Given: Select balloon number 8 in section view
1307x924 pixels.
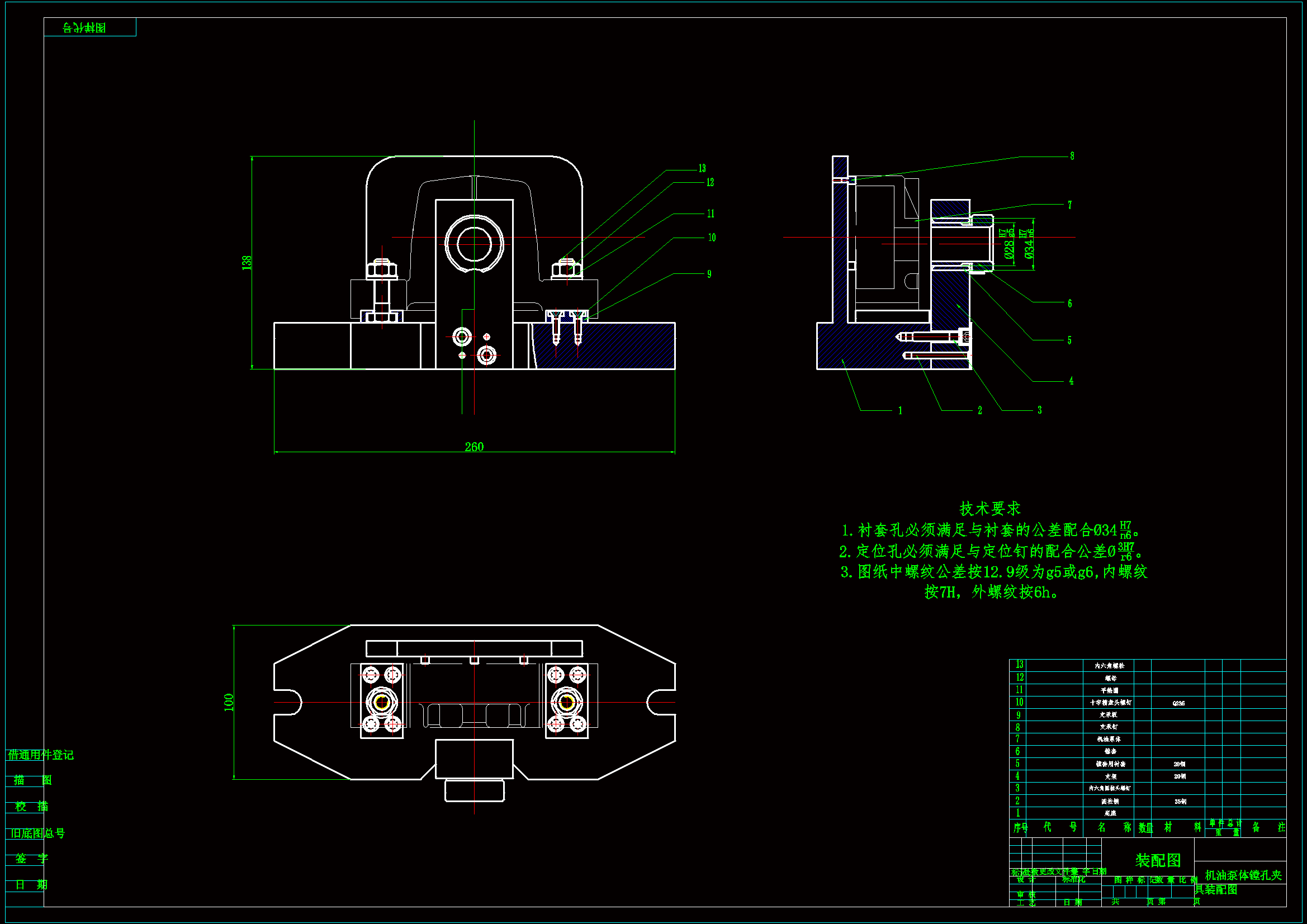Looking at the screenshot, I should (1072, 156).
